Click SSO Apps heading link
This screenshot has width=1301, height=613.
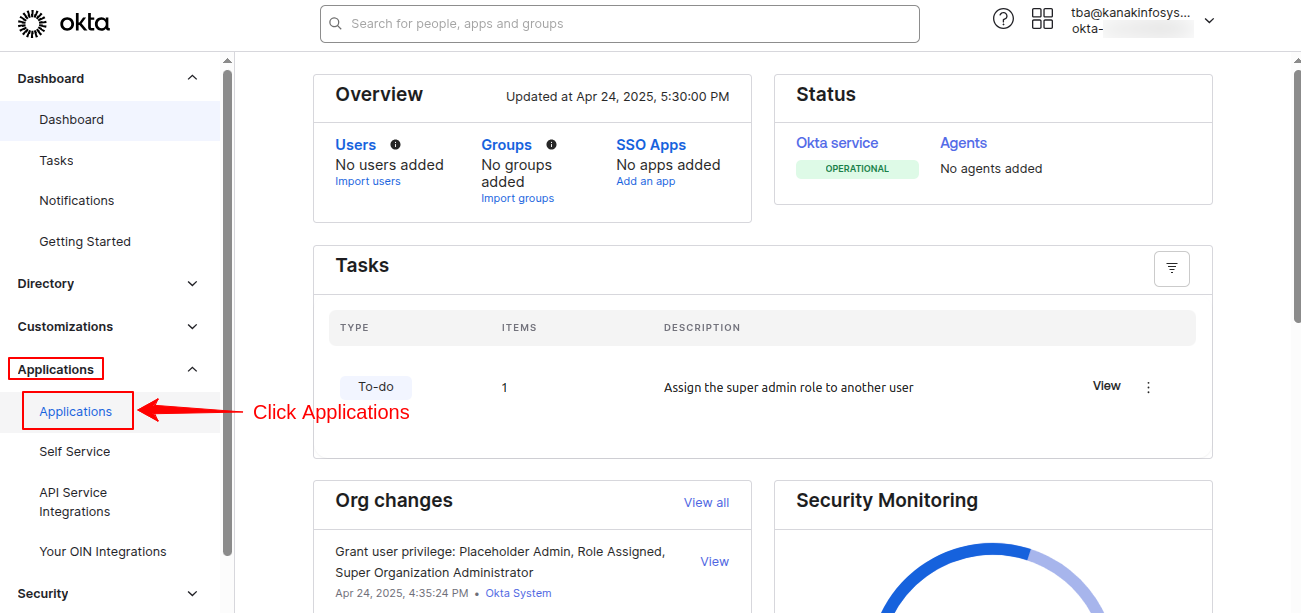[x=651, y=145]
